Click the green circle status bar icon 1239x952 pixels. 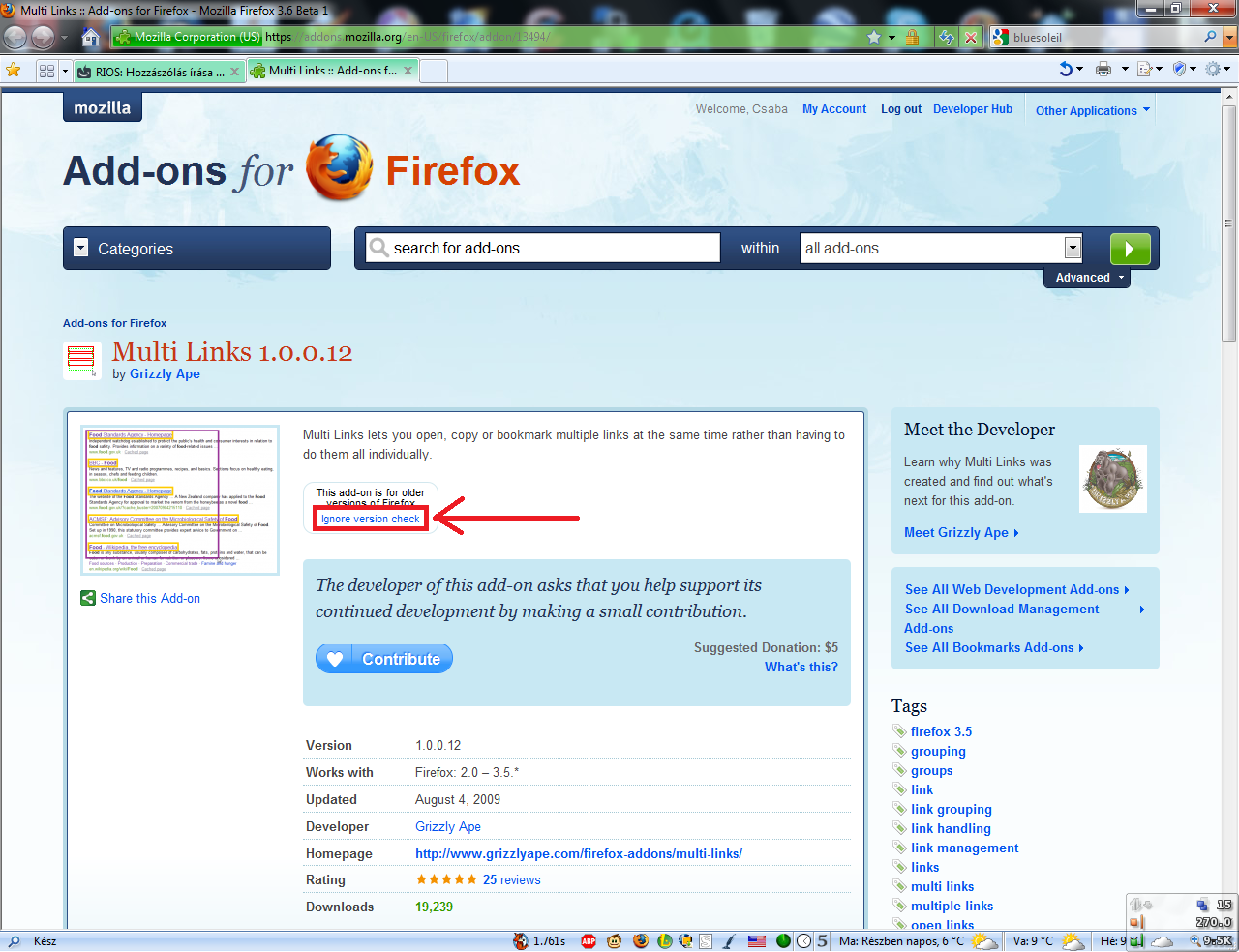point(784,940)
